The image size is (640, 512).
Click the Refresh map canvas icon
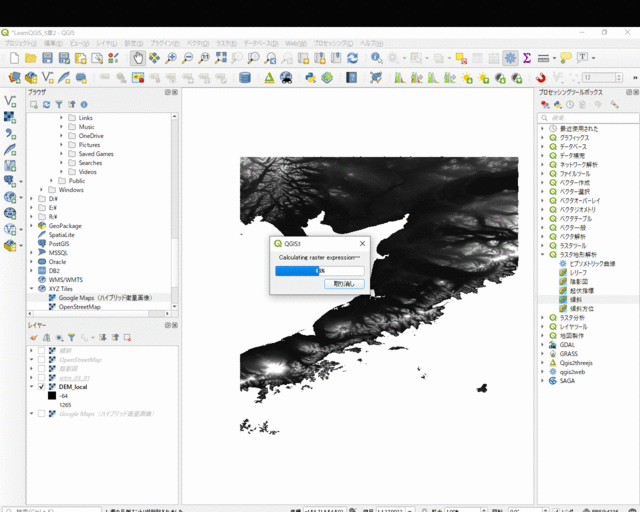pyautogui.click(x=353, y=58)
